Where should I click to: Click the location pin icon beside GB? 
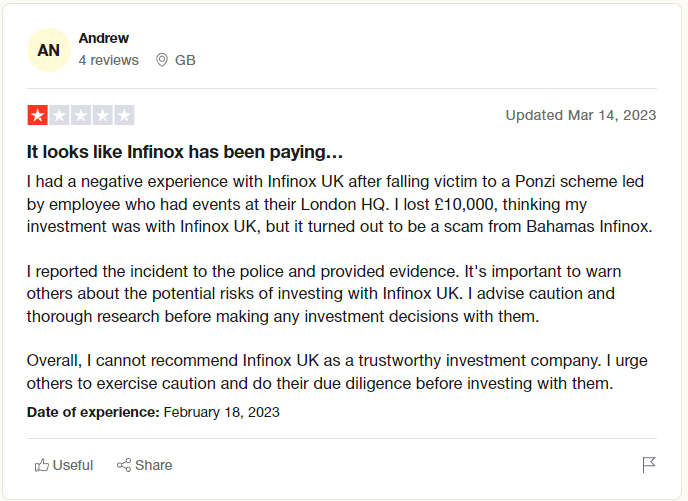click(x=162, y=60)
